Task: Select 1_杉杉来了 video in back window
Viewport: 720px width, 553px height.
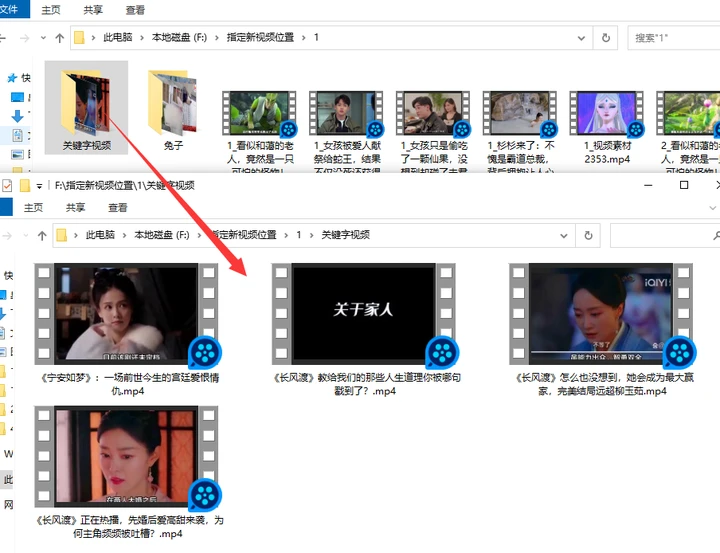Action: 521,131
